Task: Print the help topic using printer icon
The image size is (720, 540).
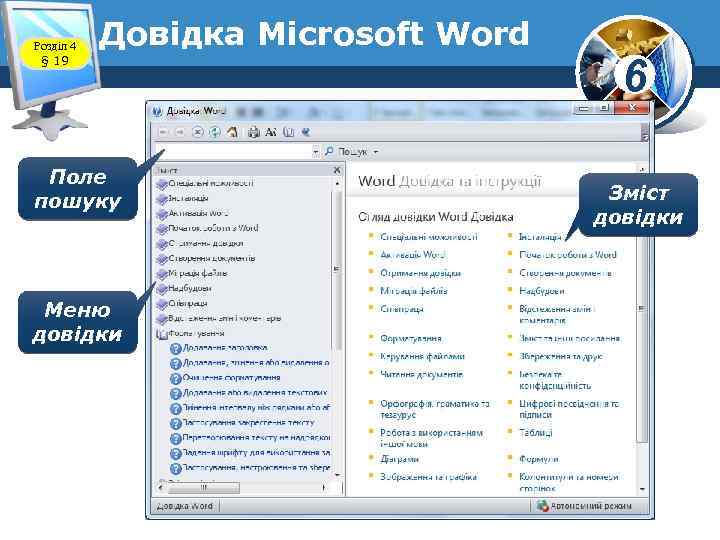Action: tap(253, 132)
